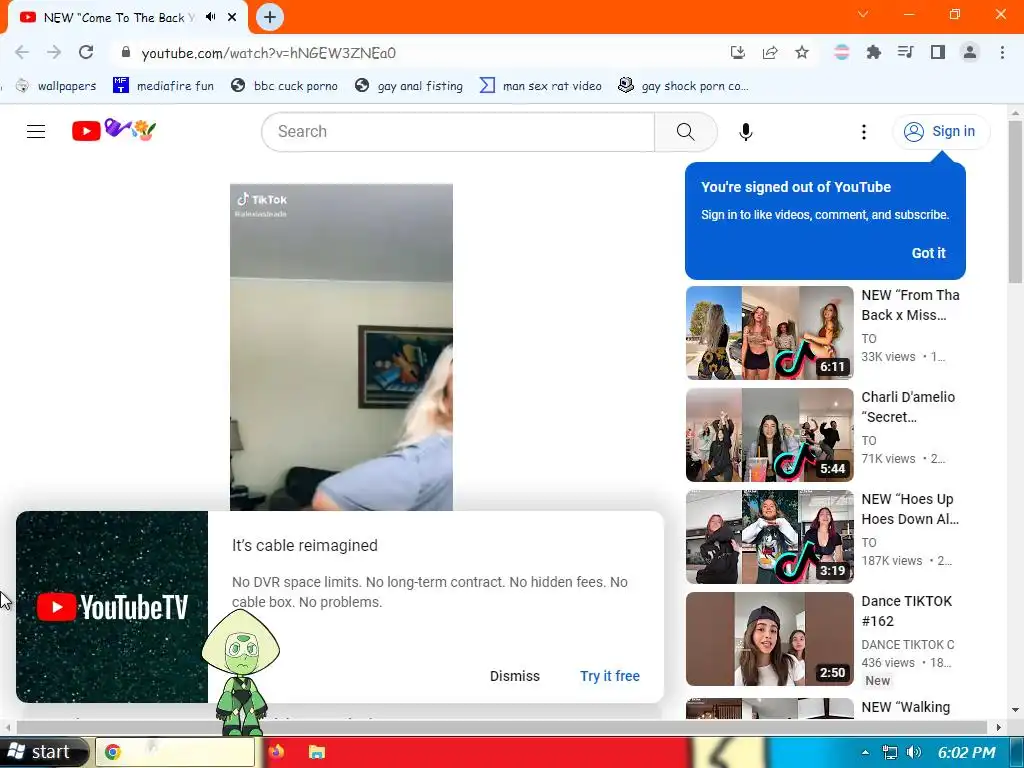Click the network tray icon
This screenshot has width=1024, height=768.
pos(889,752)
